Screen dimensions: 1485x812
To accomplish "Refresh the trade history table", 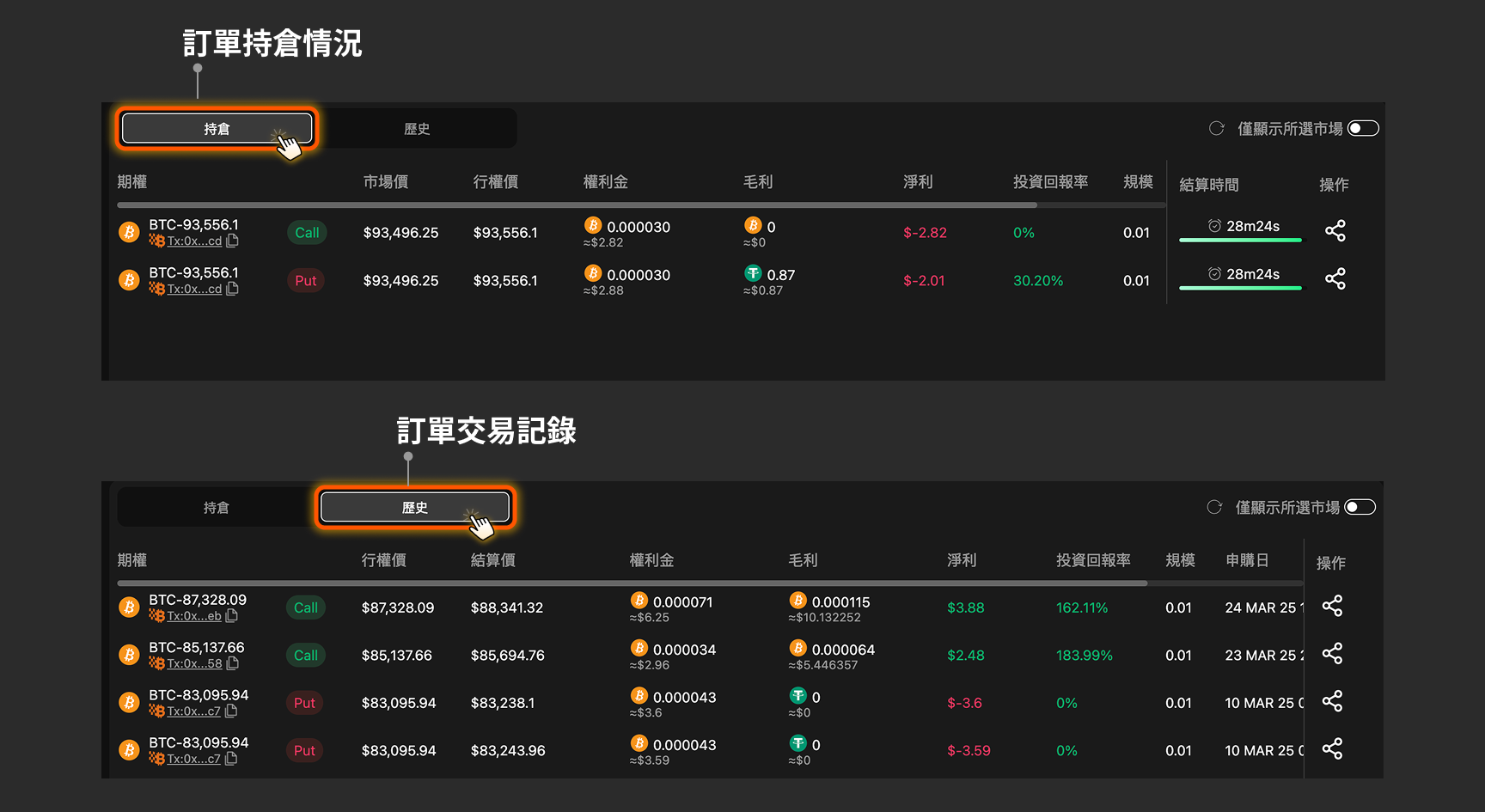I will pos(1214,507).
